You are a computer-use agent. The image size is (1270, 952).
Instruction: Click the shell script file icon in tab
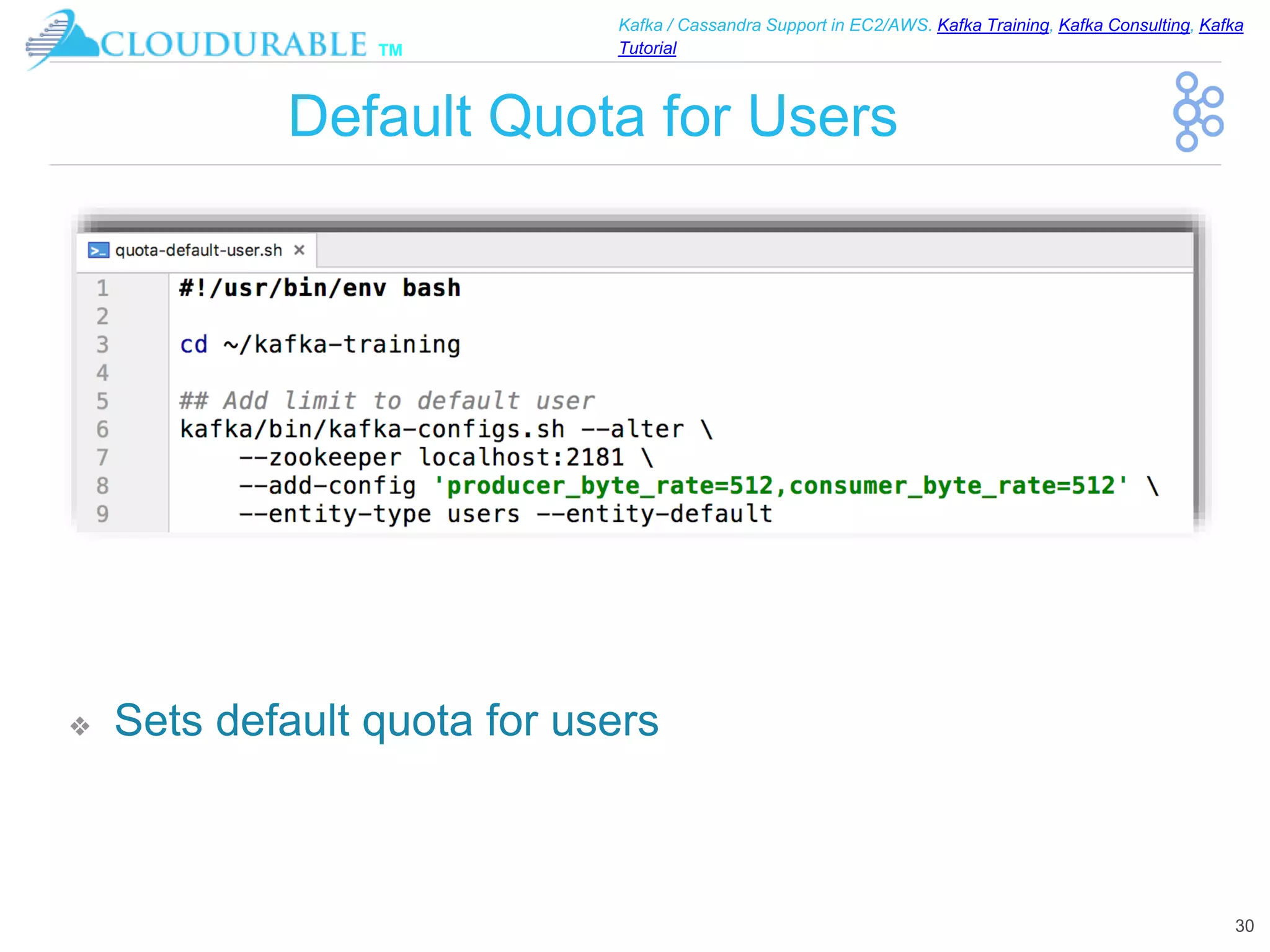pos(99,250)
